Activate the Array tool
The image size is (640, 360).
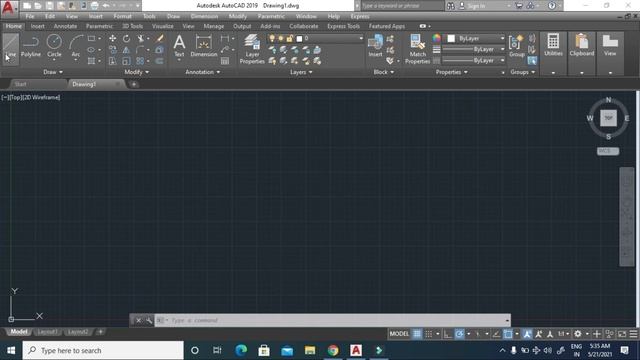tap(140, 61)
